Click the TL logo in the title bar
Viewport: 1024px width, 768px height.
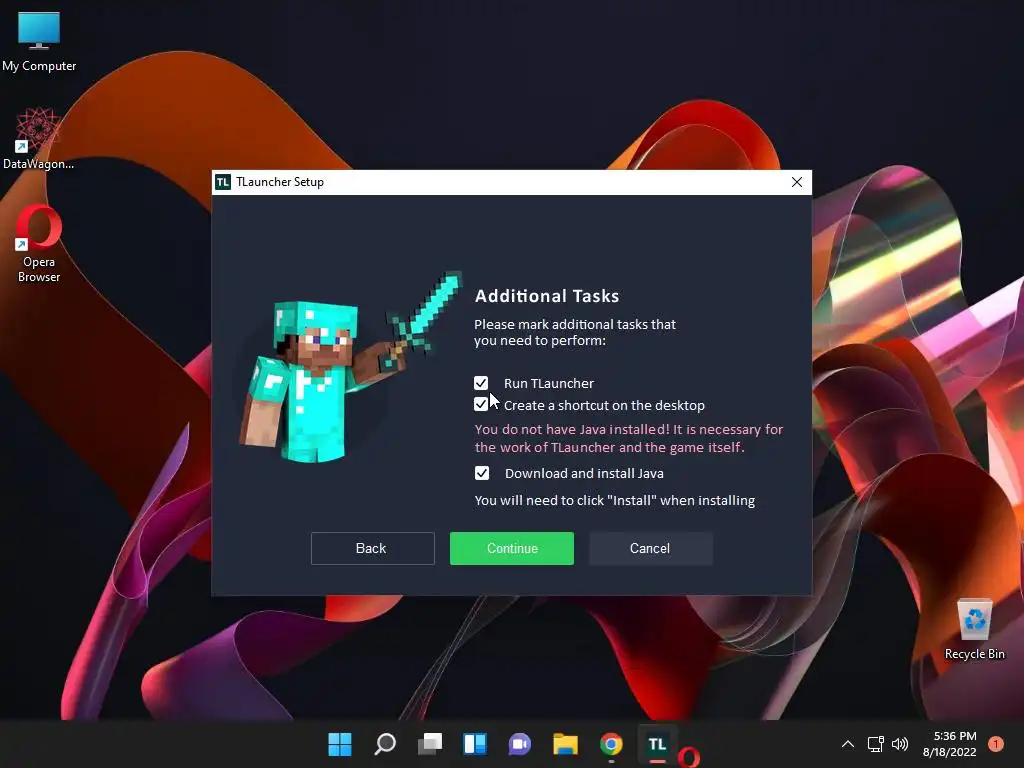223,182
